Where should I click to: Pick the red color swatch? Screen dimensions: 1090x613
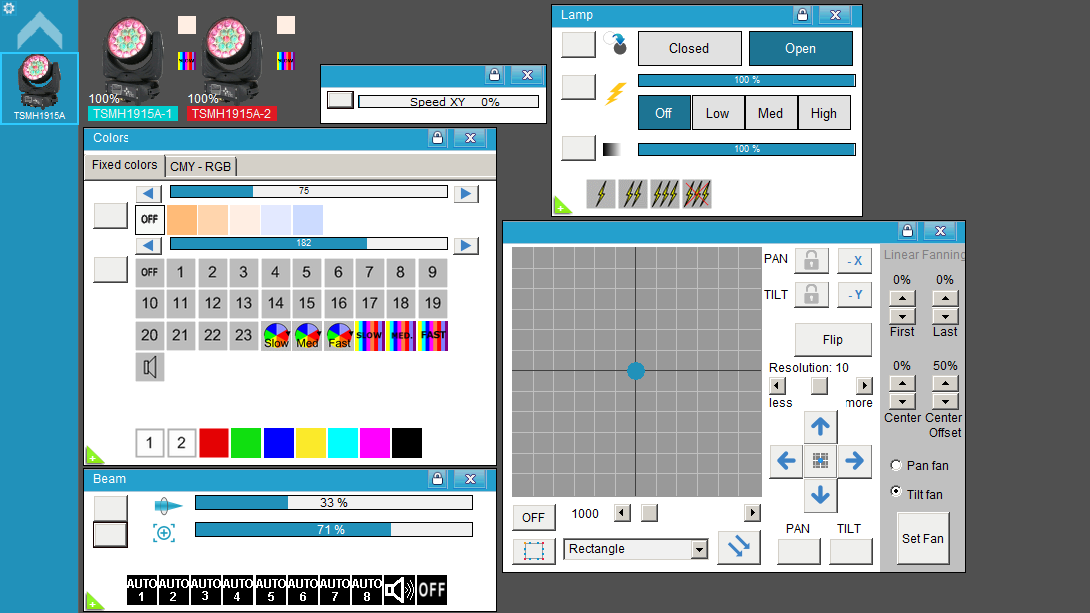(214, 443)
